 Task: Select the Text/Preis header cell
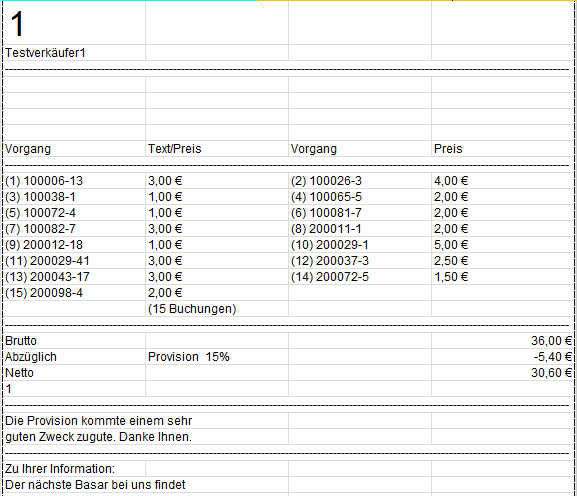click(217, 149)
